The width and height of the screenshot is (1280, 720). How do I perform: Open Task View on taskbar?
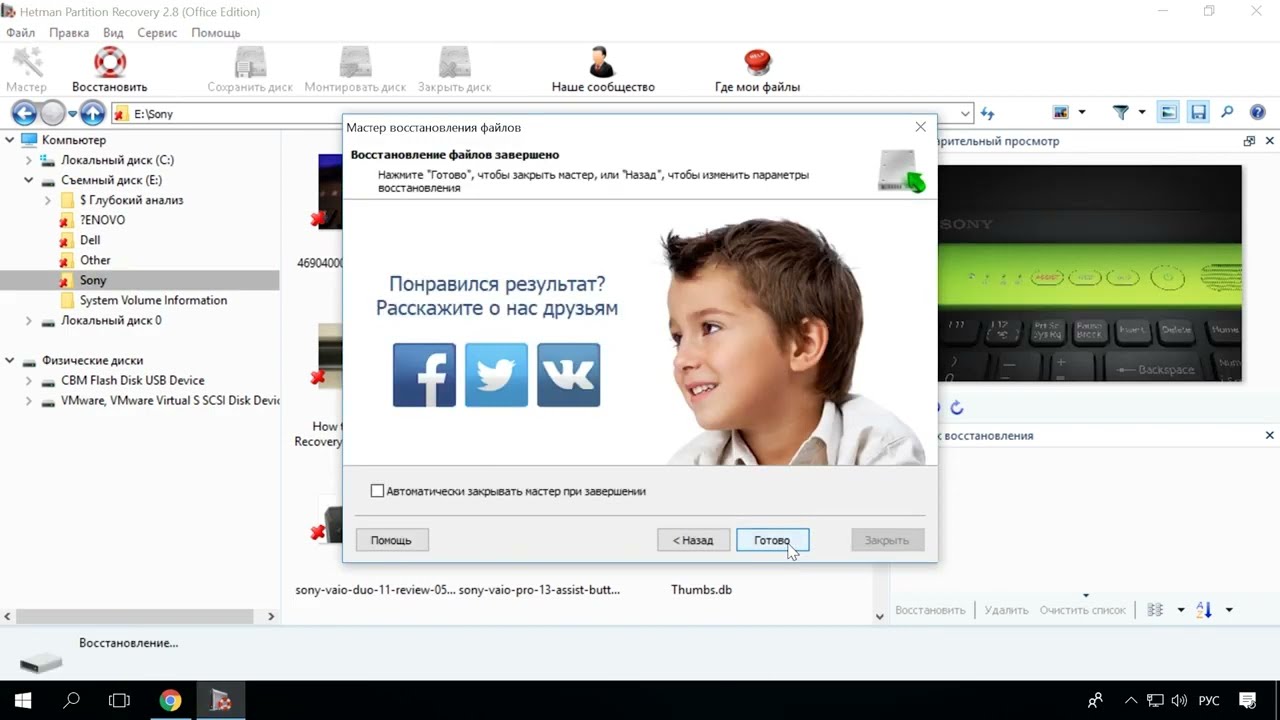119,700
